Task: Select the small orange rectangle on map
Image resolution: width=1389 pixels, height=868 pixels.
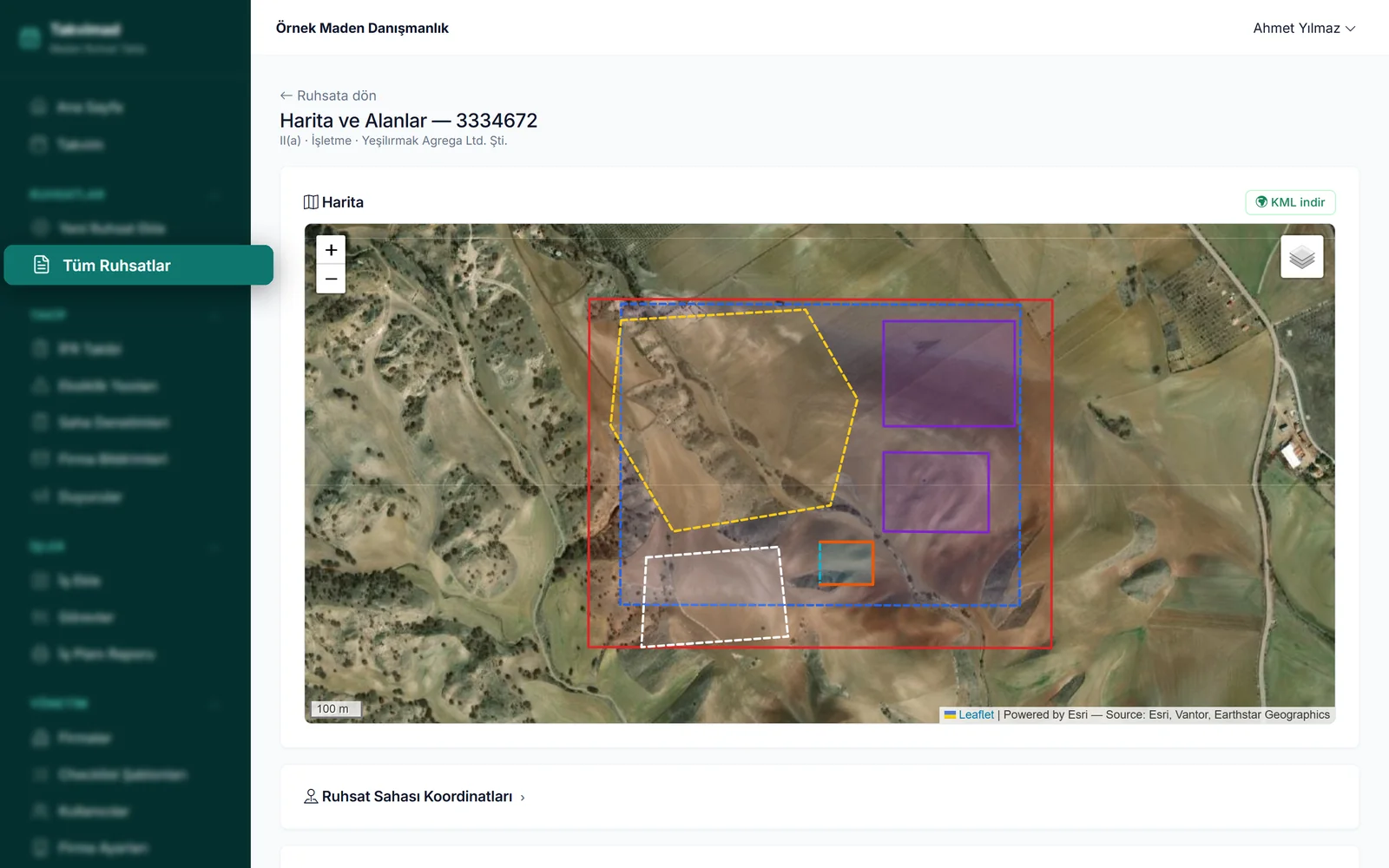Action: pos(846,563)
